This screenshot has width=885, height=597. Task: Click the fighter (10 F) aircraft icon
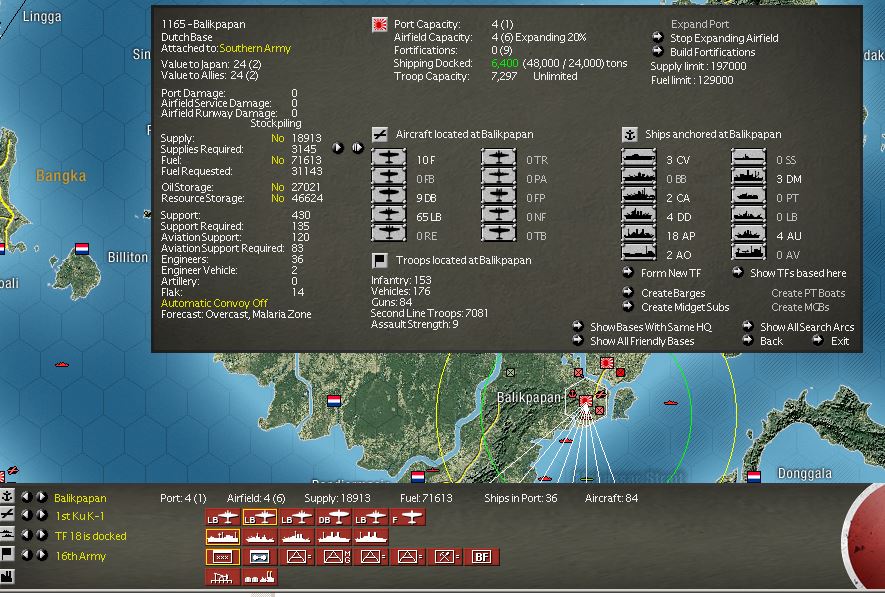[x=388, y=159]
